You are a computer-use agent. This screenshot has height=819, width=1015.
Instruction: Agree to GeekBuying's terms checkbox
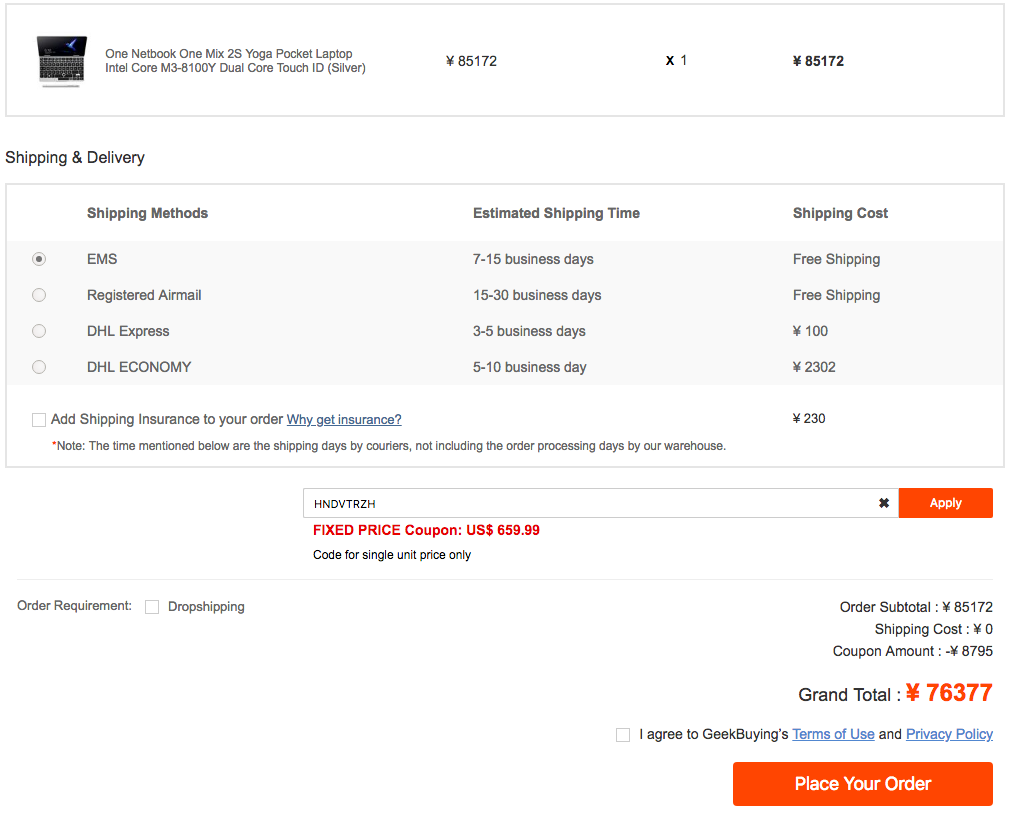click(623, 735)
